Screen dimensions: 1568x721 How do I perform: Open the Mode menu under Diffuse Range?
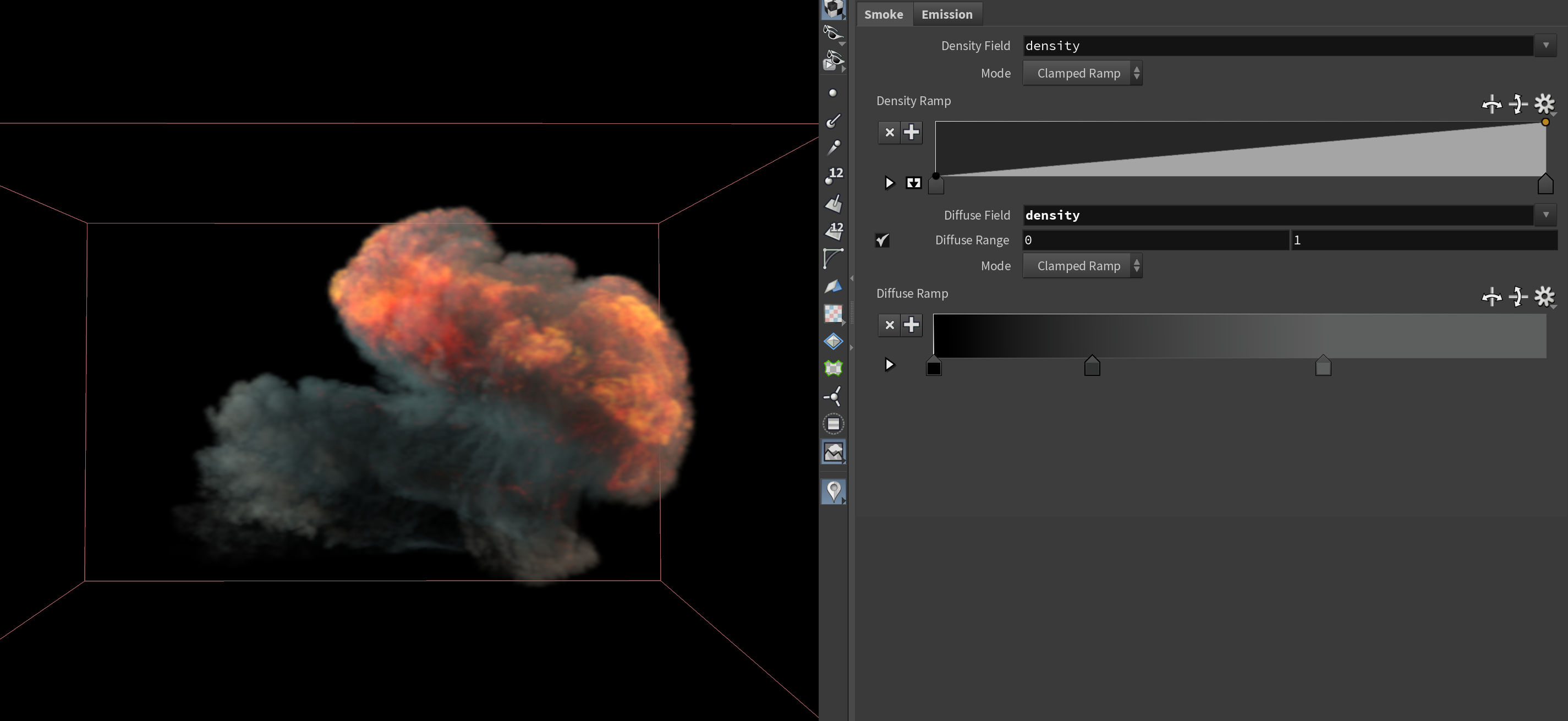tap(1082, 266)
